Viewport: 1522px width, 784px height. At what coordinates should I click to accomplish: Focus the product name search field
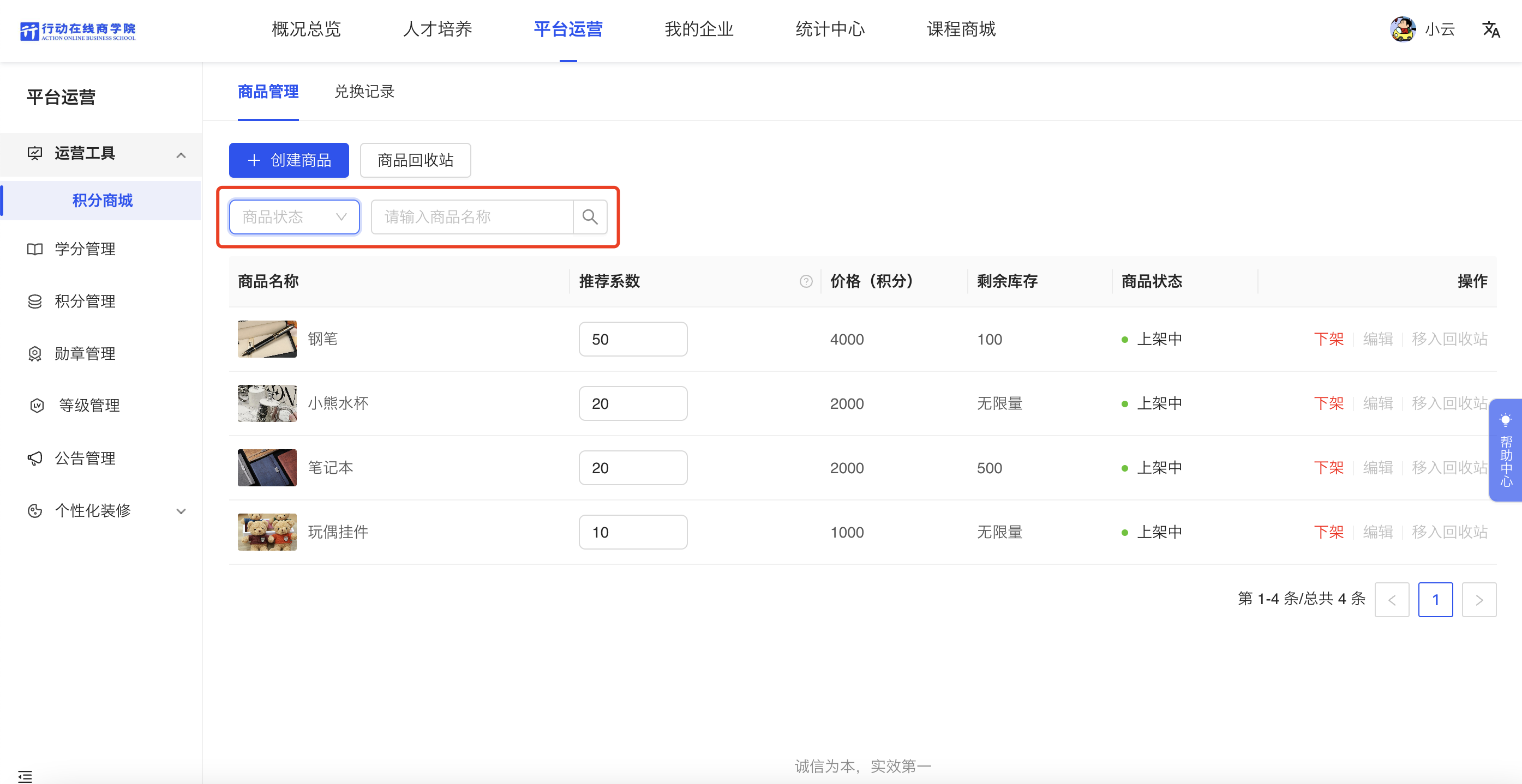click(x=472, y=217)
